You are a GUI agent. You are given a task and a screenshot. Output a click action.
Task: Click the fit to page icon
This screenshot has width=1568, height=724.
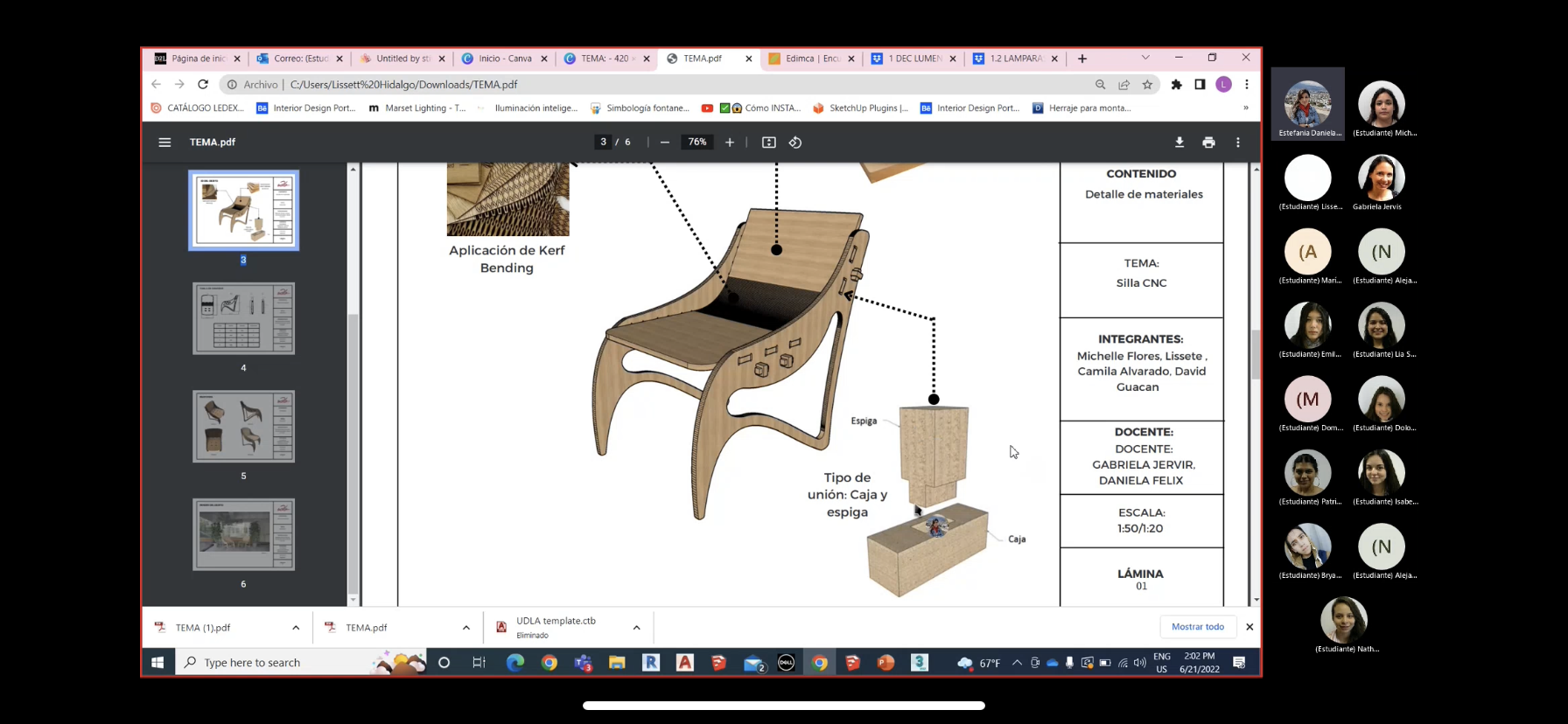pos(768,143)
